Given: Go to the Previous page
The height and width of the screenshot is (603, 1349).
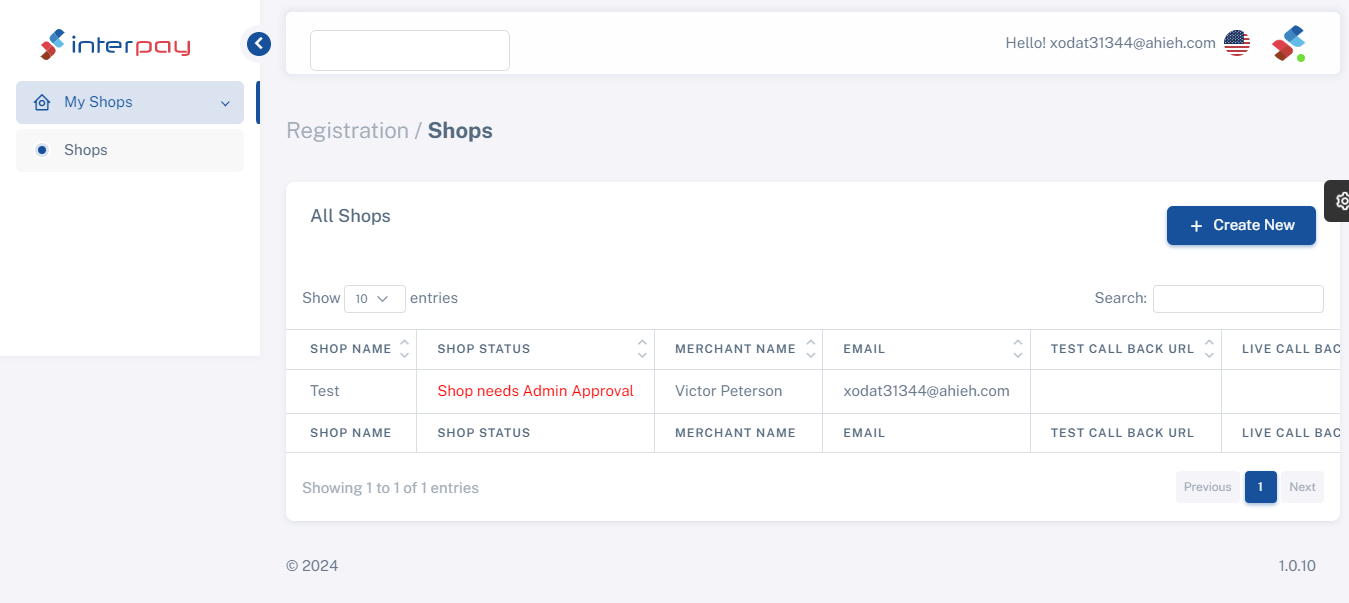Looking at the screenshot, I should (1207, 487).
